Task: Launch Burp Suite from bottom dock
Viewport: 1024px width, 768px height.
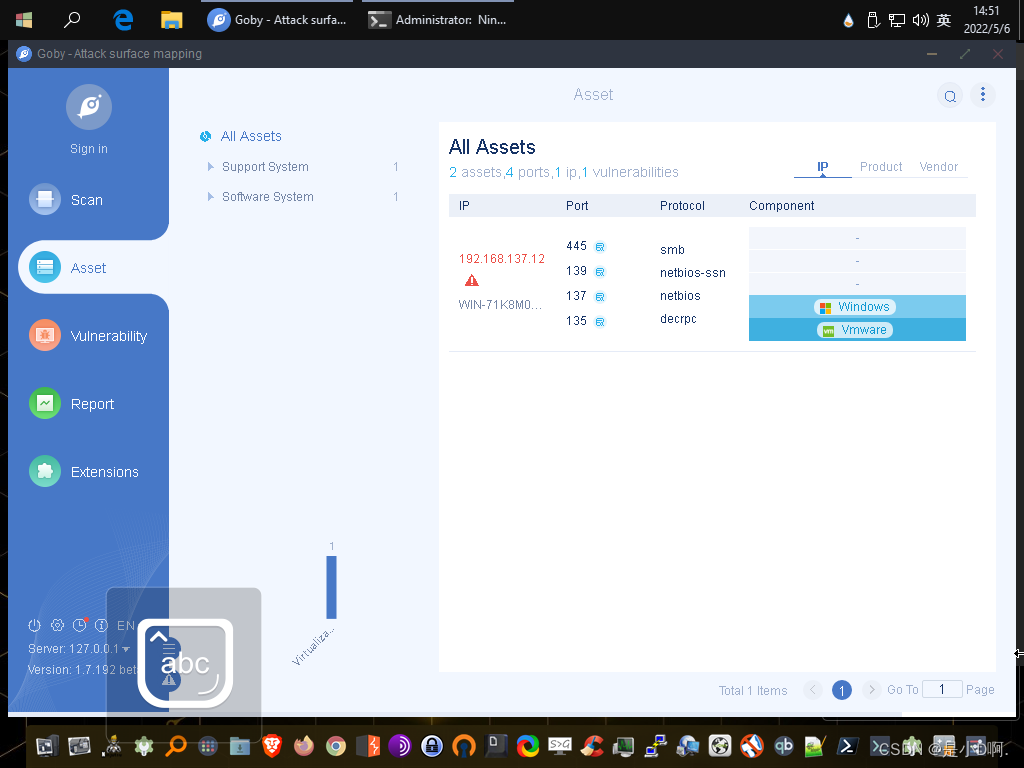Action: point(368,745)
